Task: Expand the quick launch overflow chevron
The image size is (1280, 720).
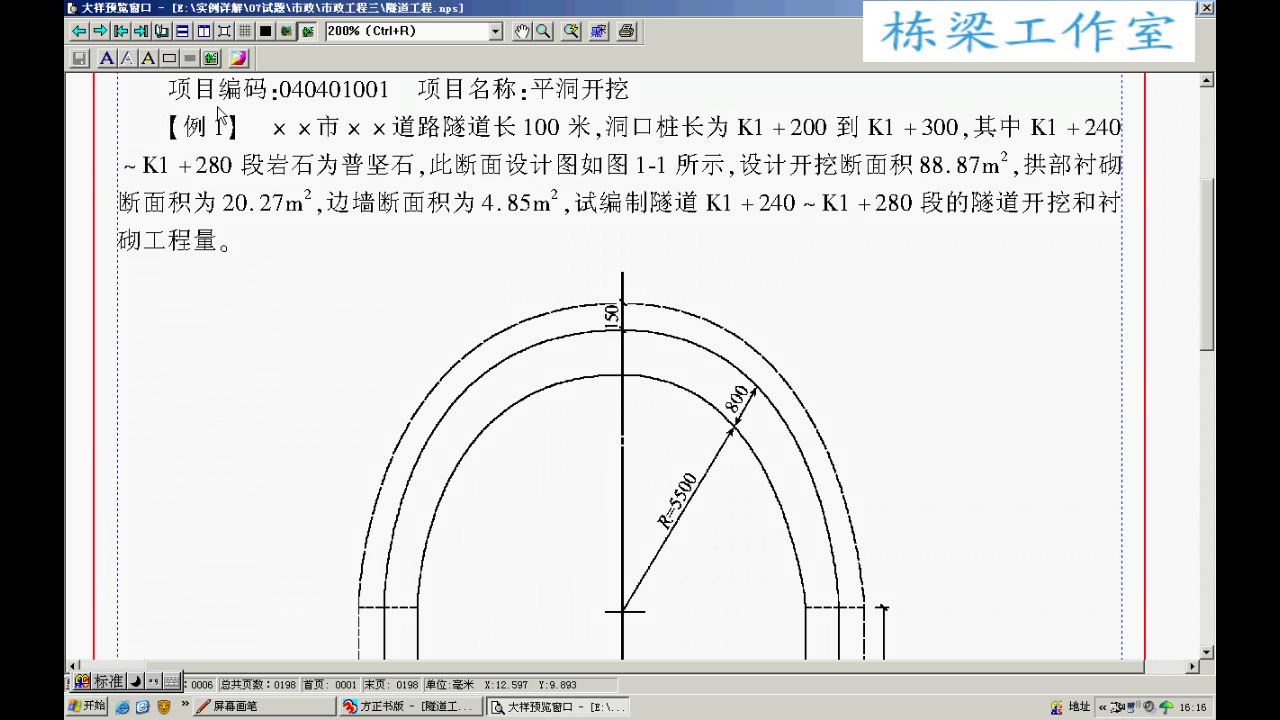Action: tap(185, 705)
